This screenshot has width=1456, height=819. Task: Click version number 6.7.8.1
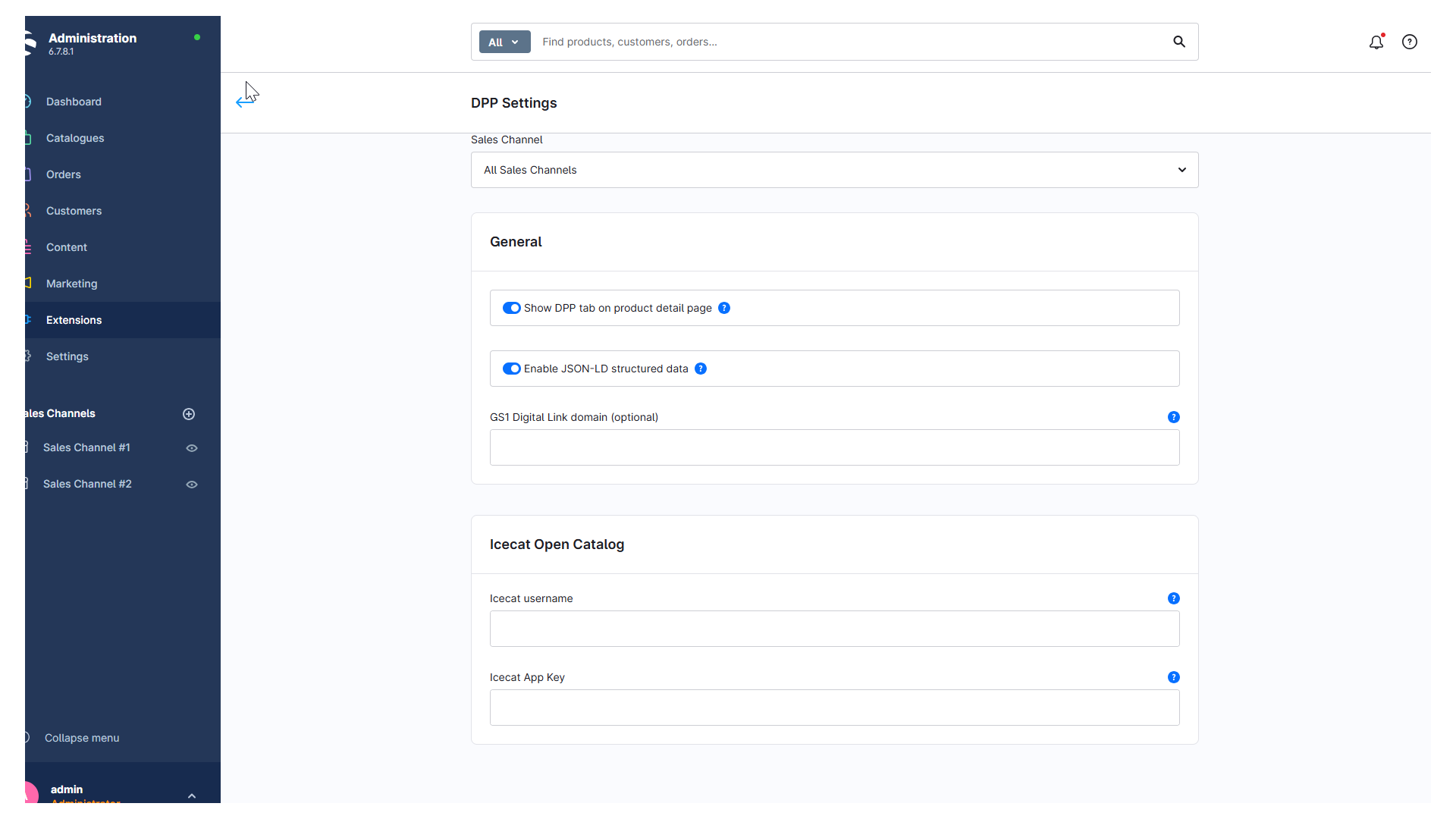61,52
